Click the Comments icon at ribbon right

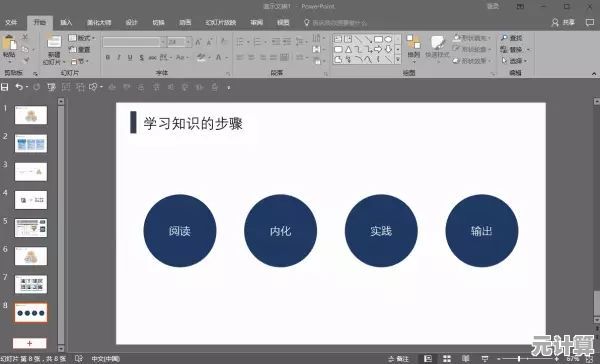click(x=590, y=23)
